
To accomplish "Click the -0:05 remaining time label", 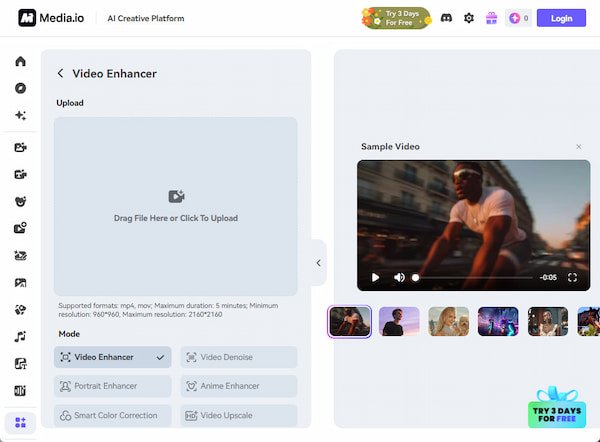I will click(548, 277).
